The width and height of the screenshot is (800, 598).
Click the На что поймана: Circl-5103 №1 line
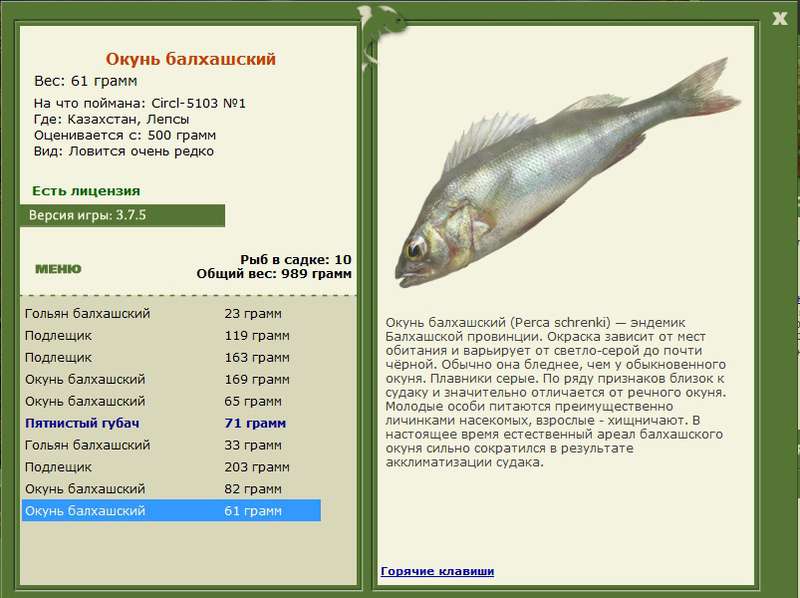point(140,103)
